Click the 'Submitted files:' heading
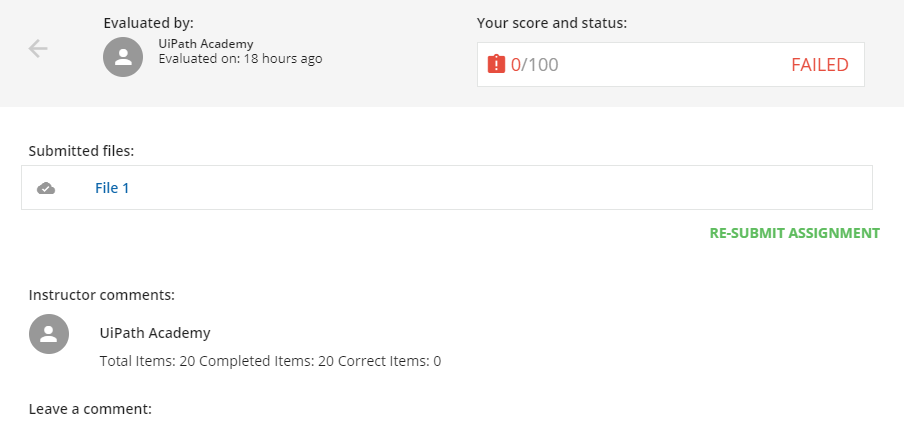The width and height of the screenshot is (904, 442). coord(81,151)
